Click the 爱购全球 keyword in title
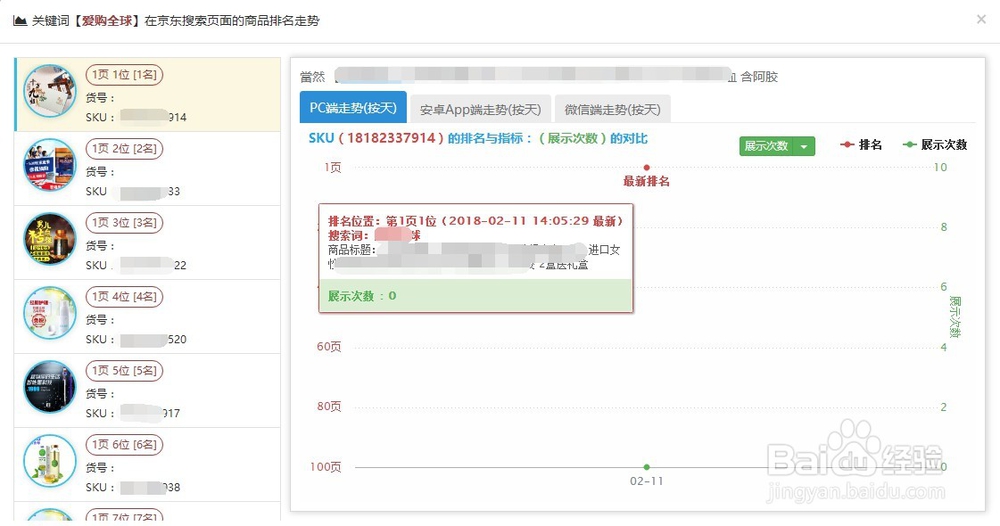Screen dimensions: 1000x526 point(107,21)
